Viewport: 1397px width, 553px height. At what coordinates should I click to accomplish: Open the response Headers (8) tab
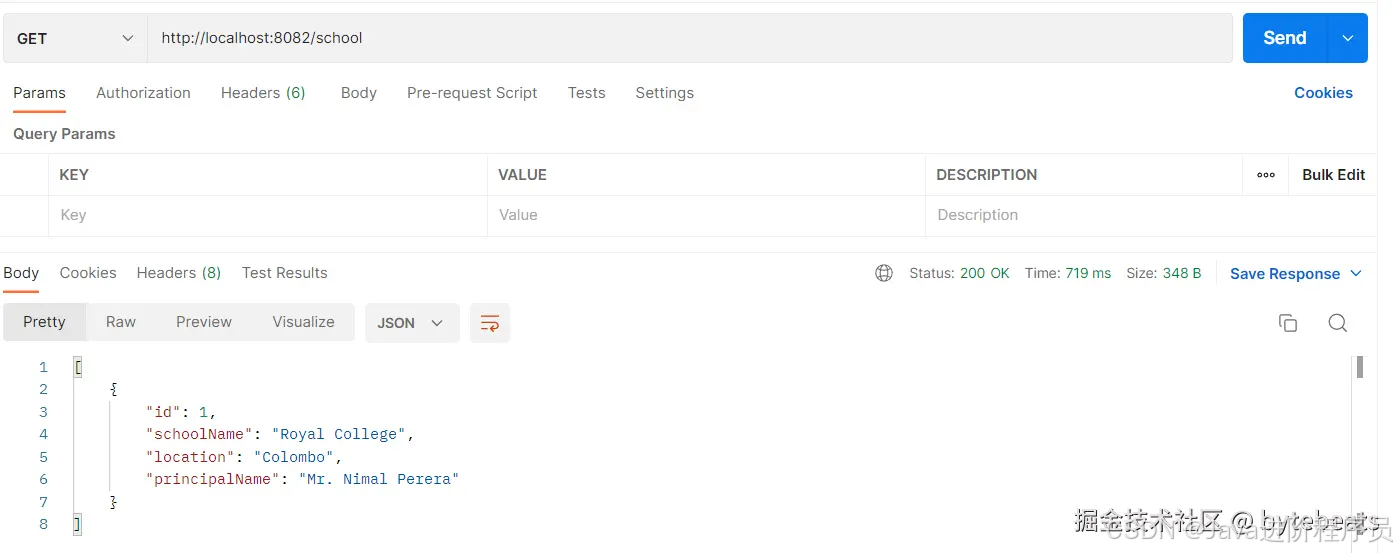[x=179, y=273]
